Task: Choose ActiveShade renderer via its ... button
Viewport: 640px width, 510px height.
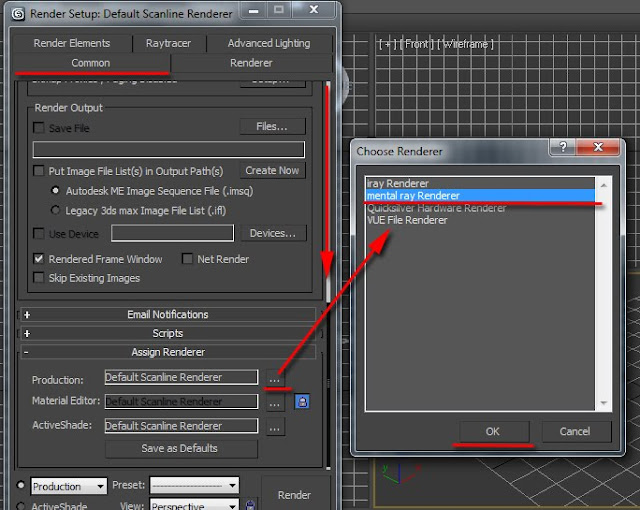Action: point(275,428)
